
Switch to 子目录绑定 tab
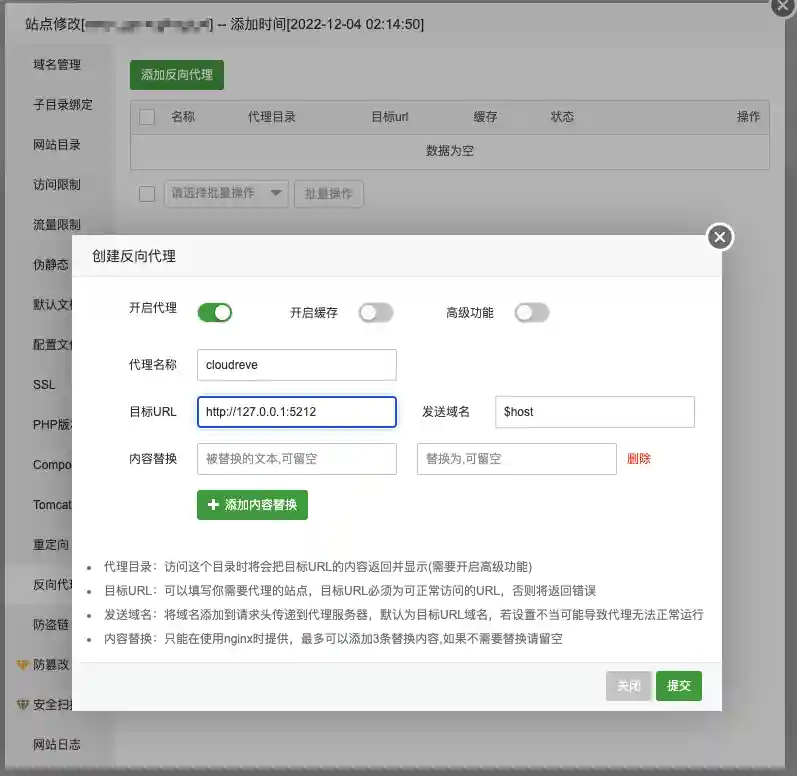point(63,105)
